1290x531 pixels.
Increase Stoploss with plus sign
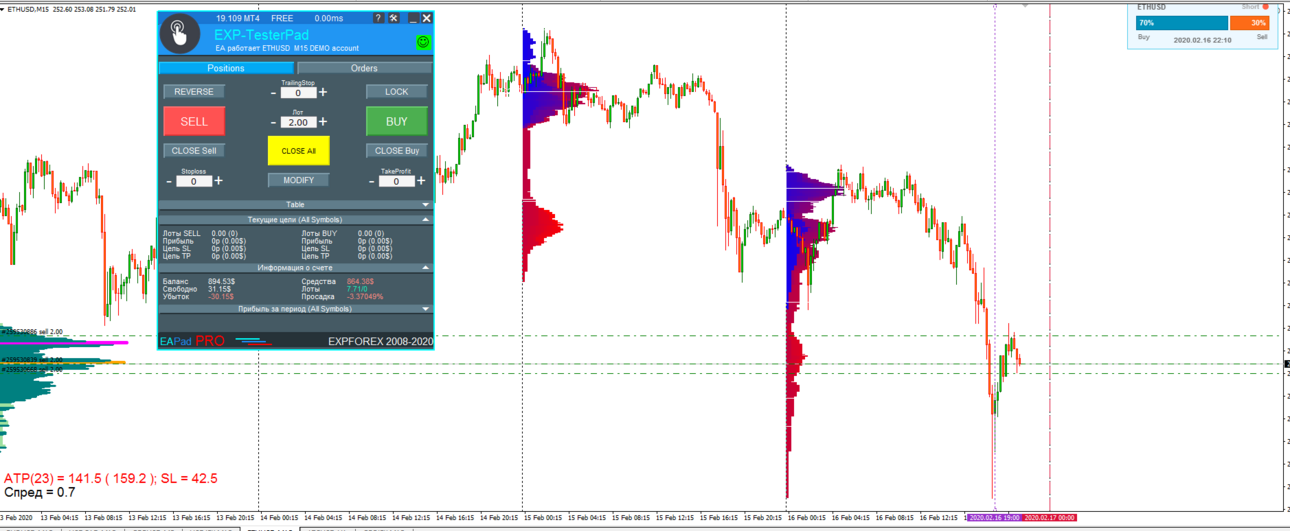(x=219, y=181)
